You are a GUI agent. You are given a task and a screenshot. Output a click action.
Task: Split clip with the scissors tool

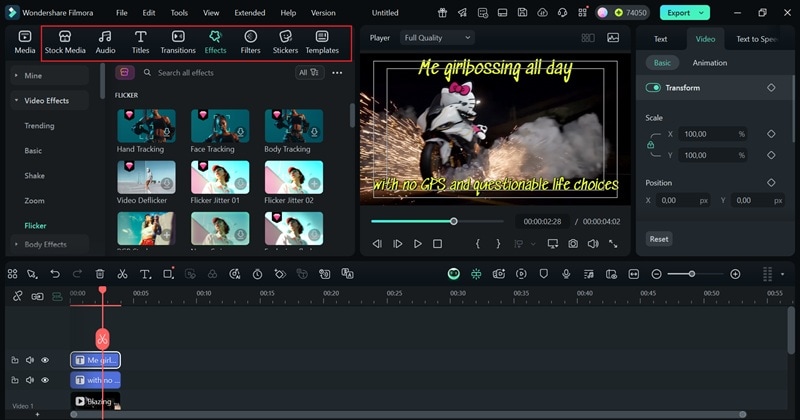click(122, 274)
